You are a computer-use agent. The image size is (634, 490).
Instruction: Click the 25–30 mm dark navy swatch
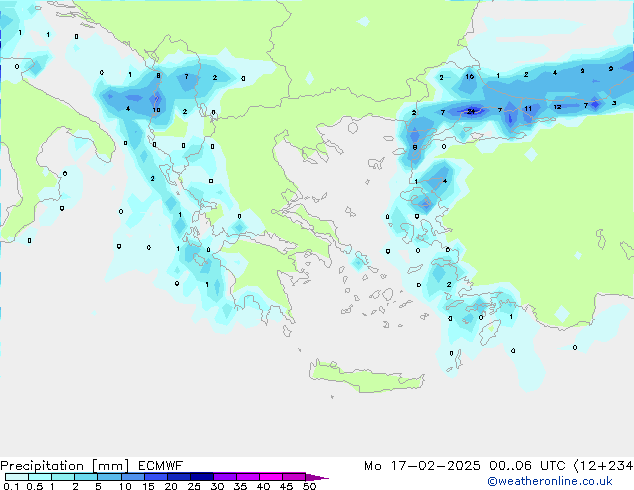(x=201, y=477)
